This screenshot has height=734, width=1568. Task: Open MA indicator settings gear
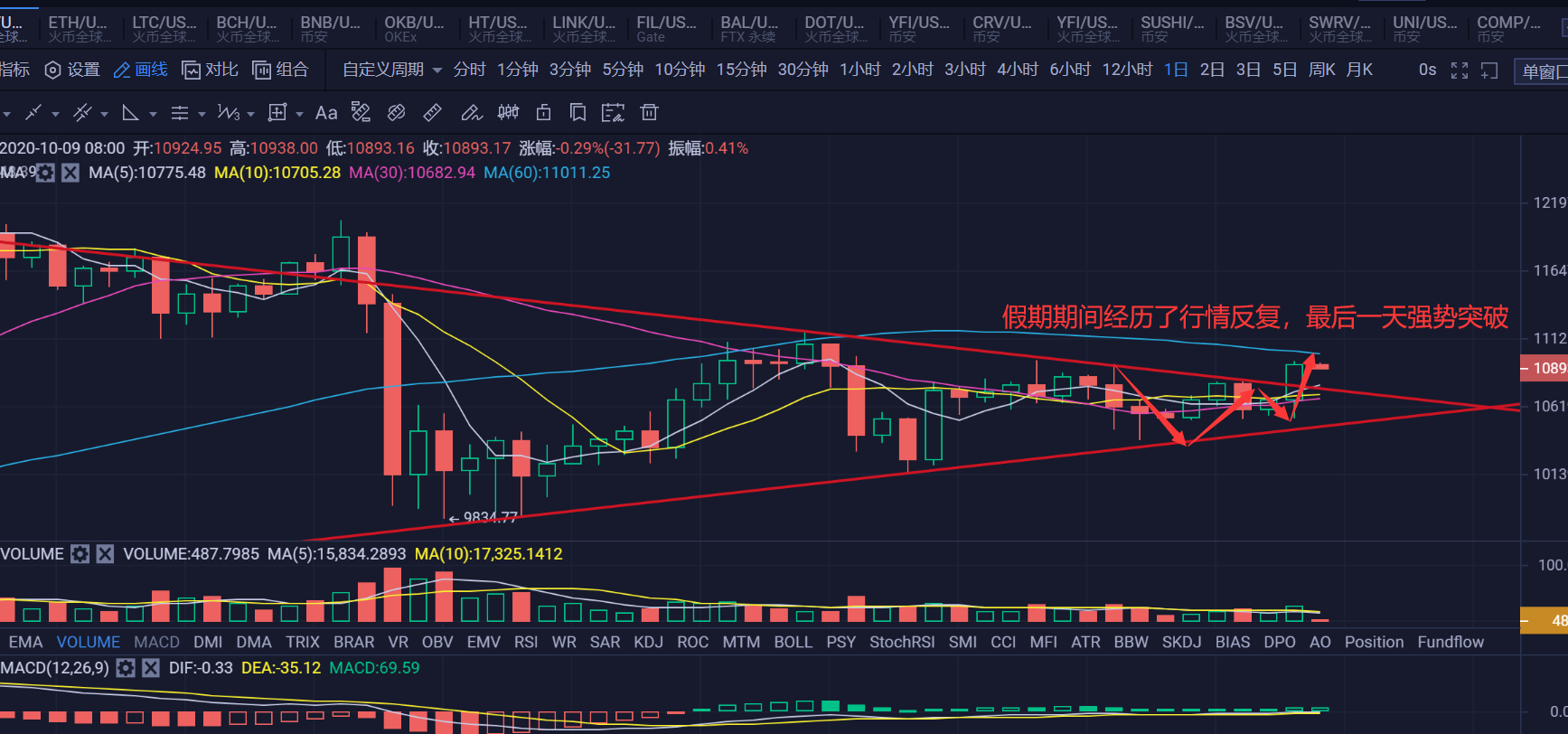[45, 173]
